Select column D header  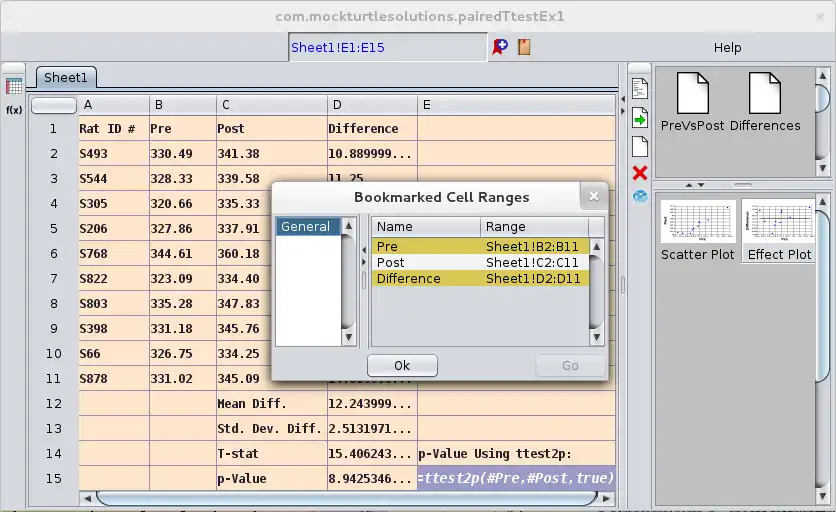(372, 105)
